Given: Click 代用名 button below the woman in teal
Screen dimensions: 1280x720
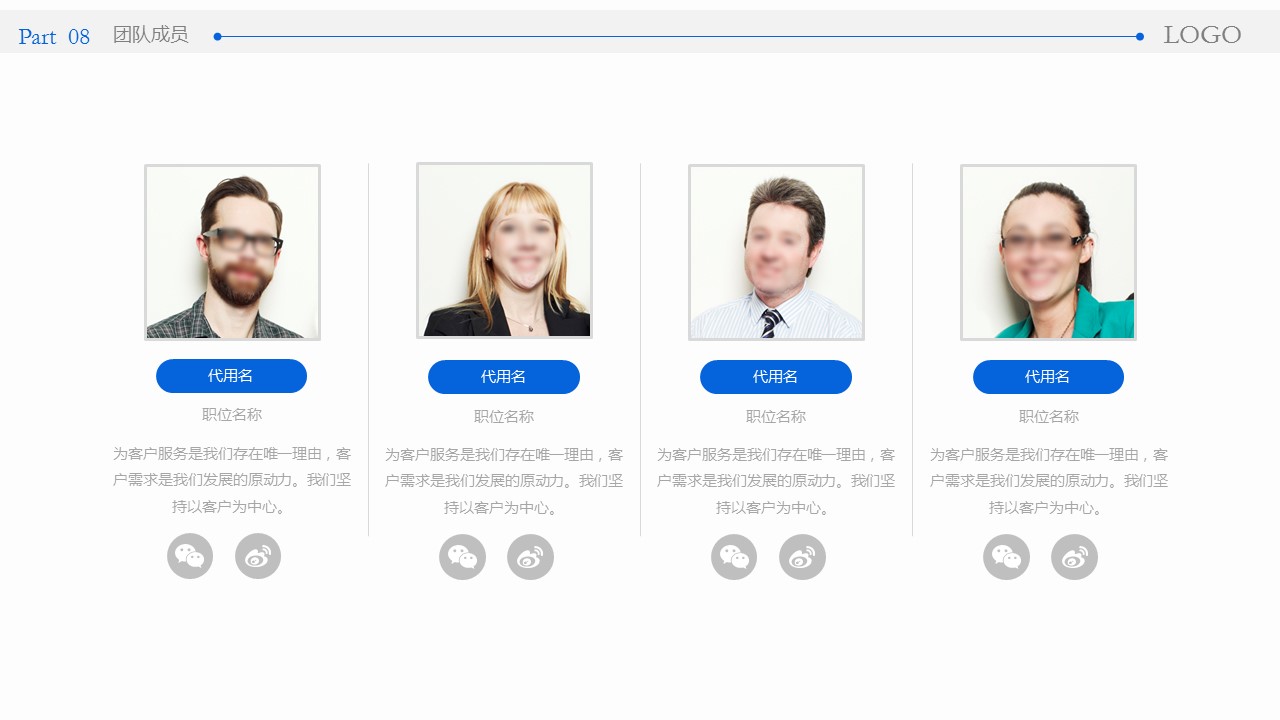Looking at the screenshot, I should coord(1048,377).
